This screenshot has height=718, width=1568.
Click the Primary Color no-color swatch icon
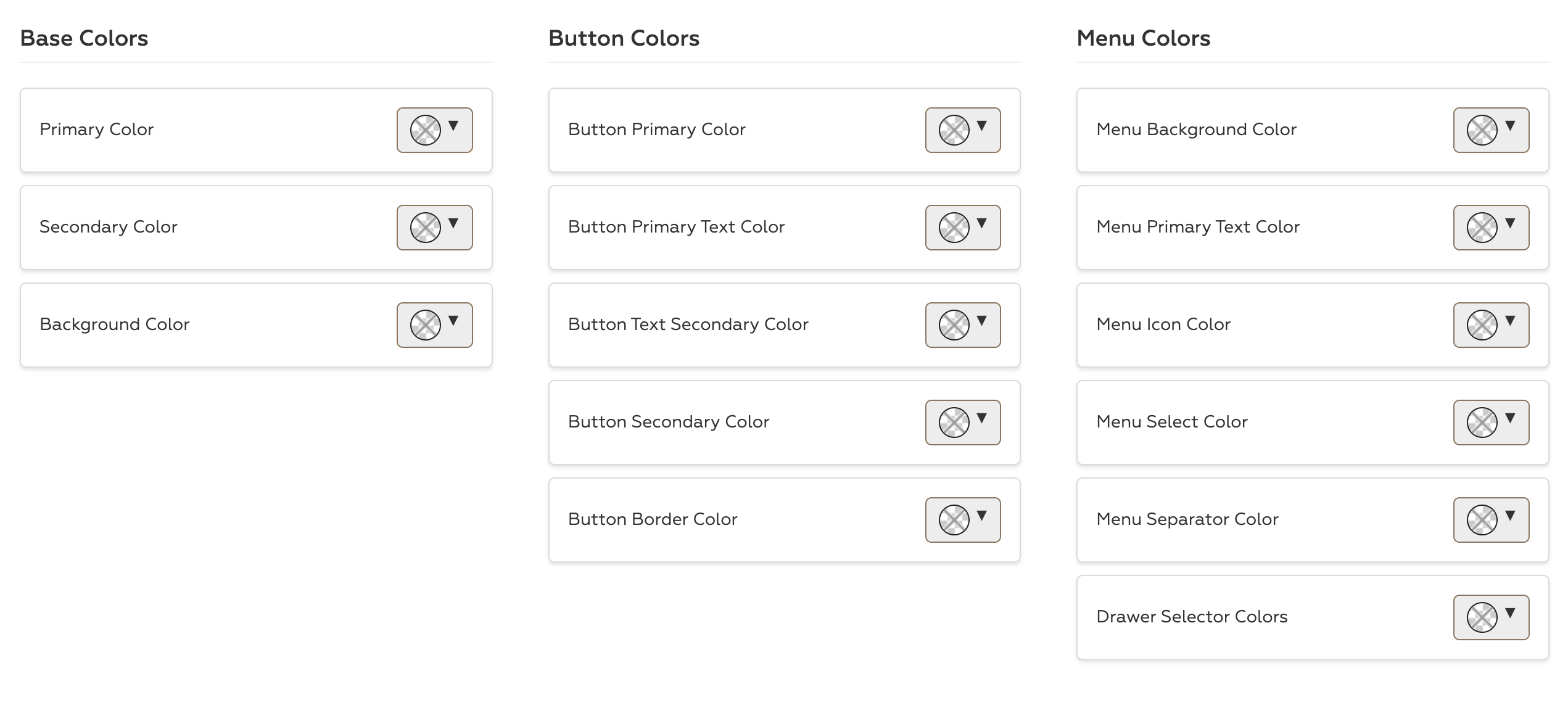(426, 130)
